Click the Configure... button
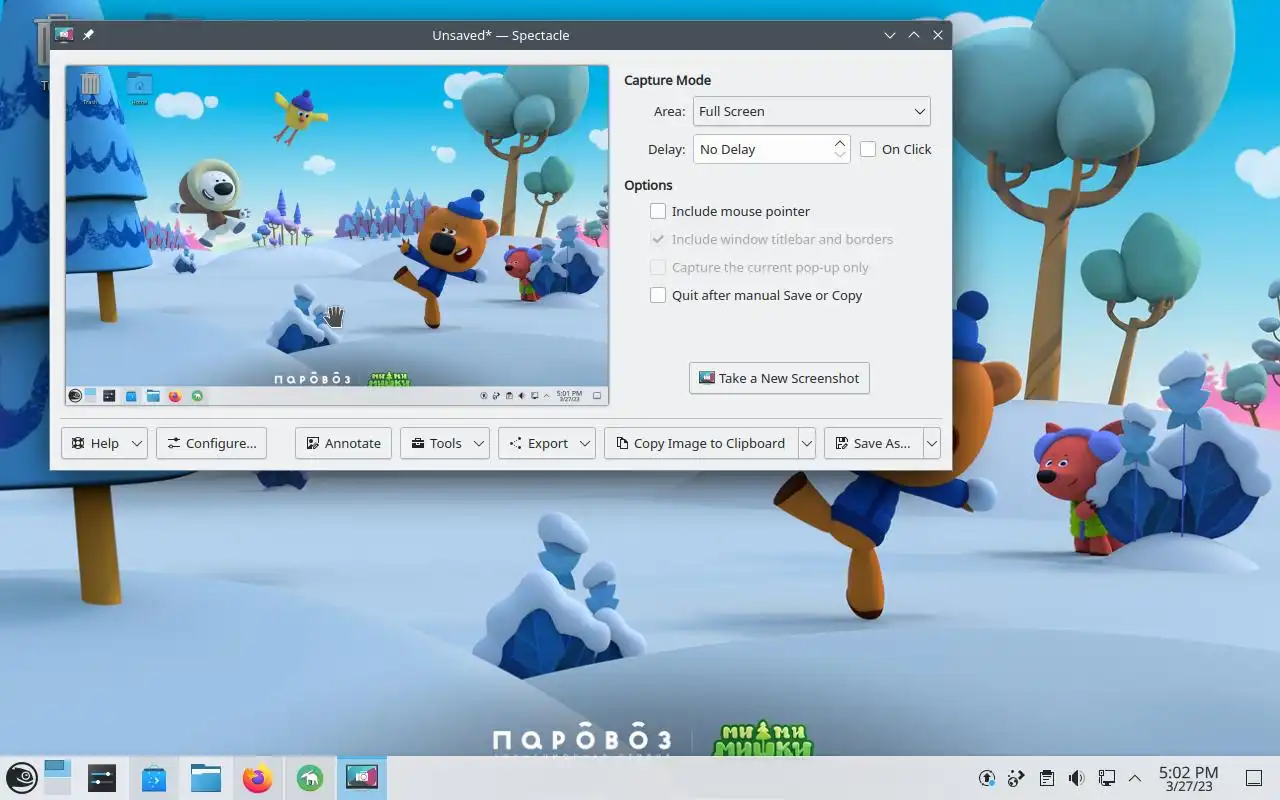Viewport: 1280px width, 800px height. tap(211, 443)
